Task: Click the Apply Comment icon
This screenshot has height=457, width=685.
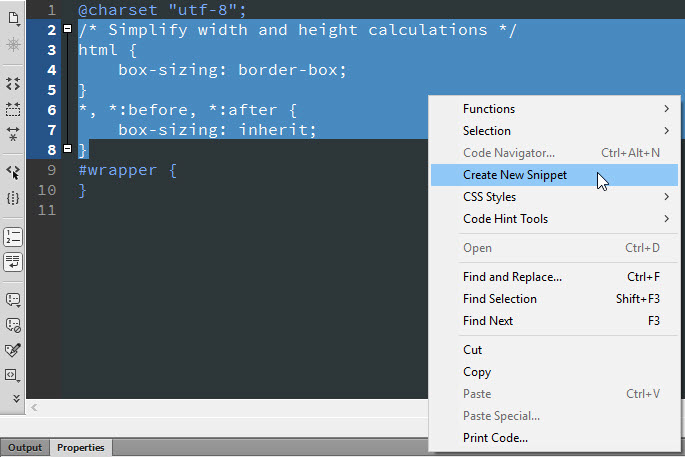Action: point(13,299)
